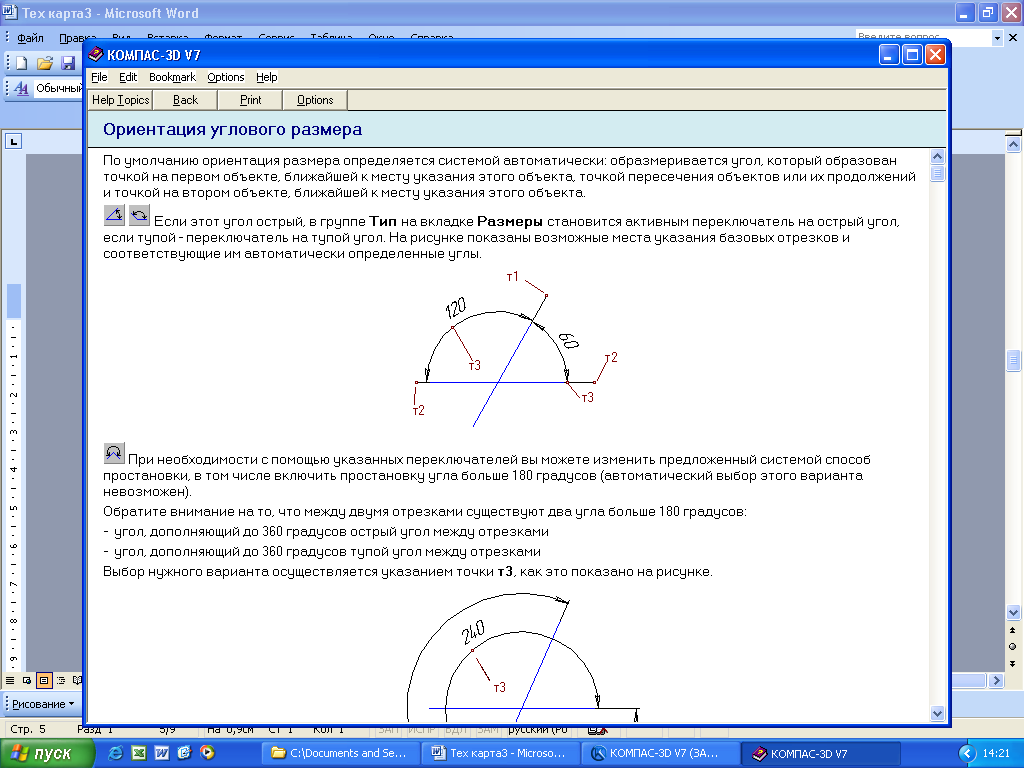Screen dimensions: 1024x768
Task: Launch Windows Media Player from quick launch
Action: [207, 753]
